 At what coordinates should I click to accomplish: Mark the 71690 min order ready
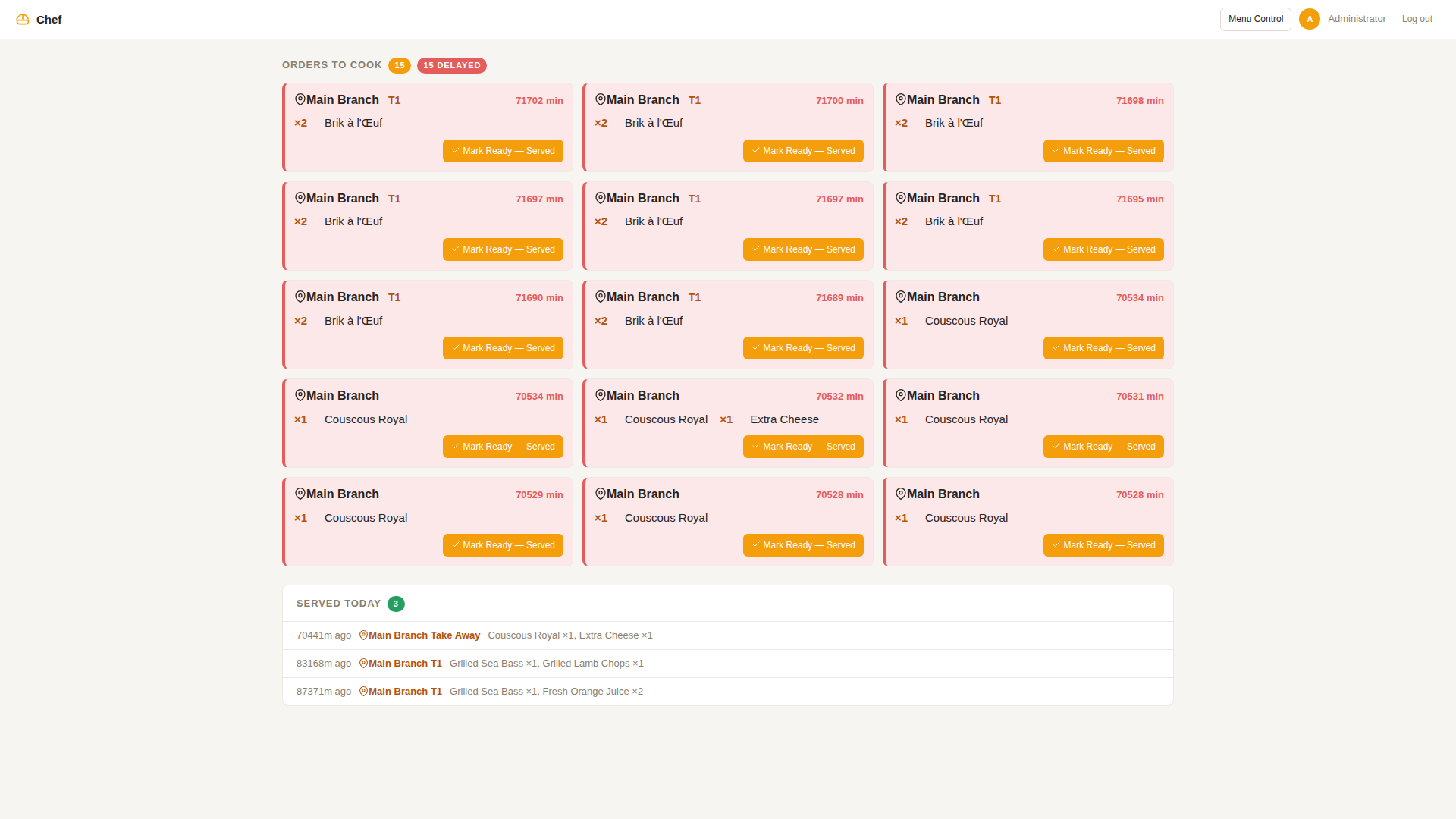[503, 348]
